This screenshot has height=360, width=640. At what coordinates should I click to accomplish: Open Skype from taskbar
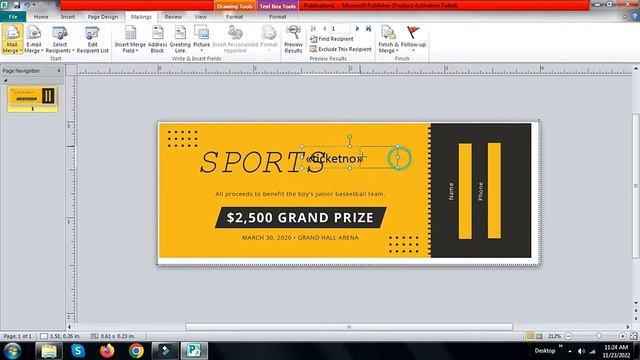78,351
